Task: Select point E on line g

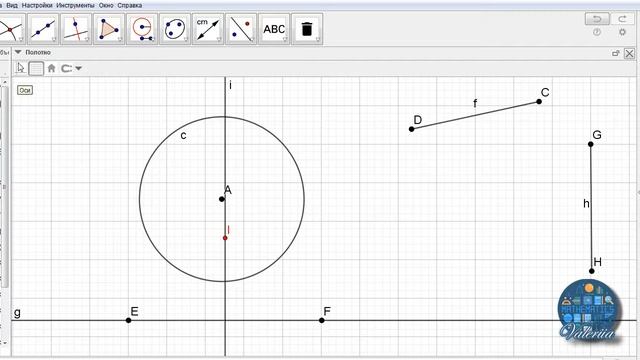Action: tap(129, 320)
